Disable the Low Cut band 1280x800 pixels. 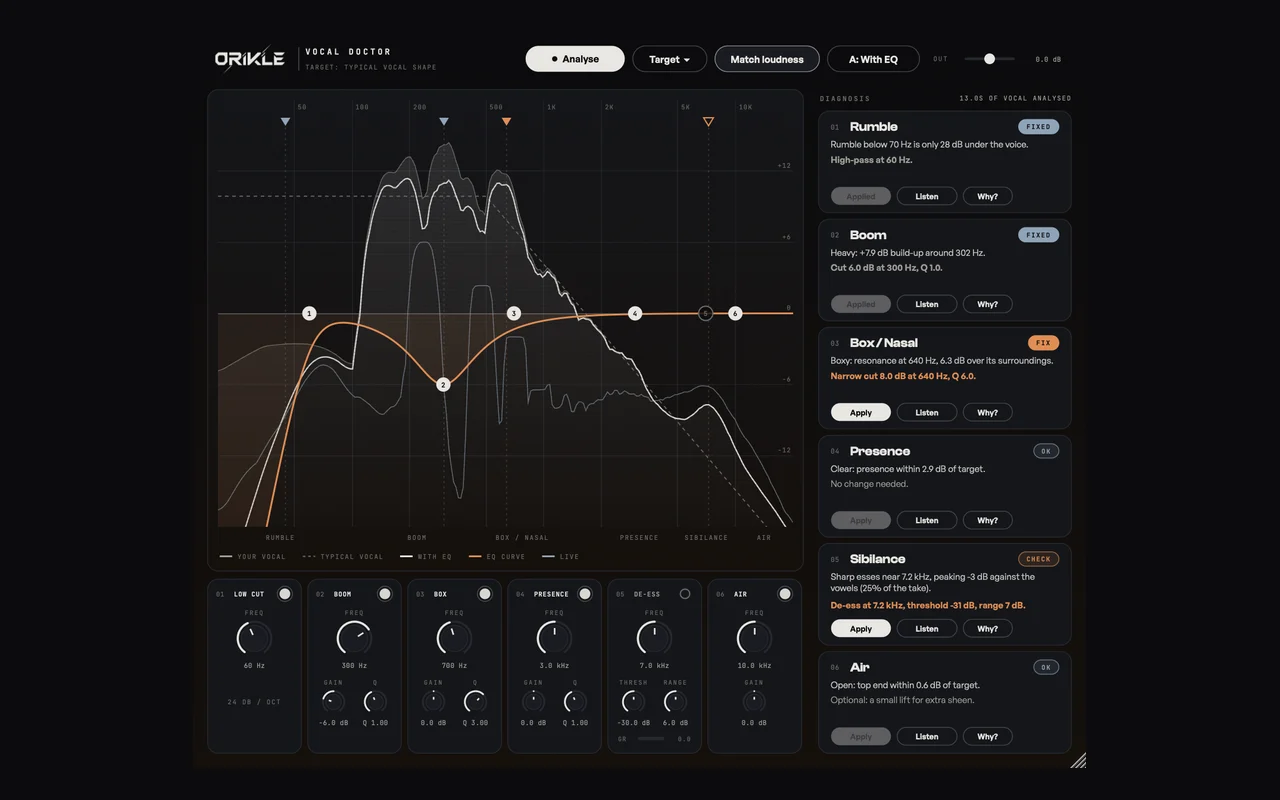pyautogui.click(x=285, y=594)
